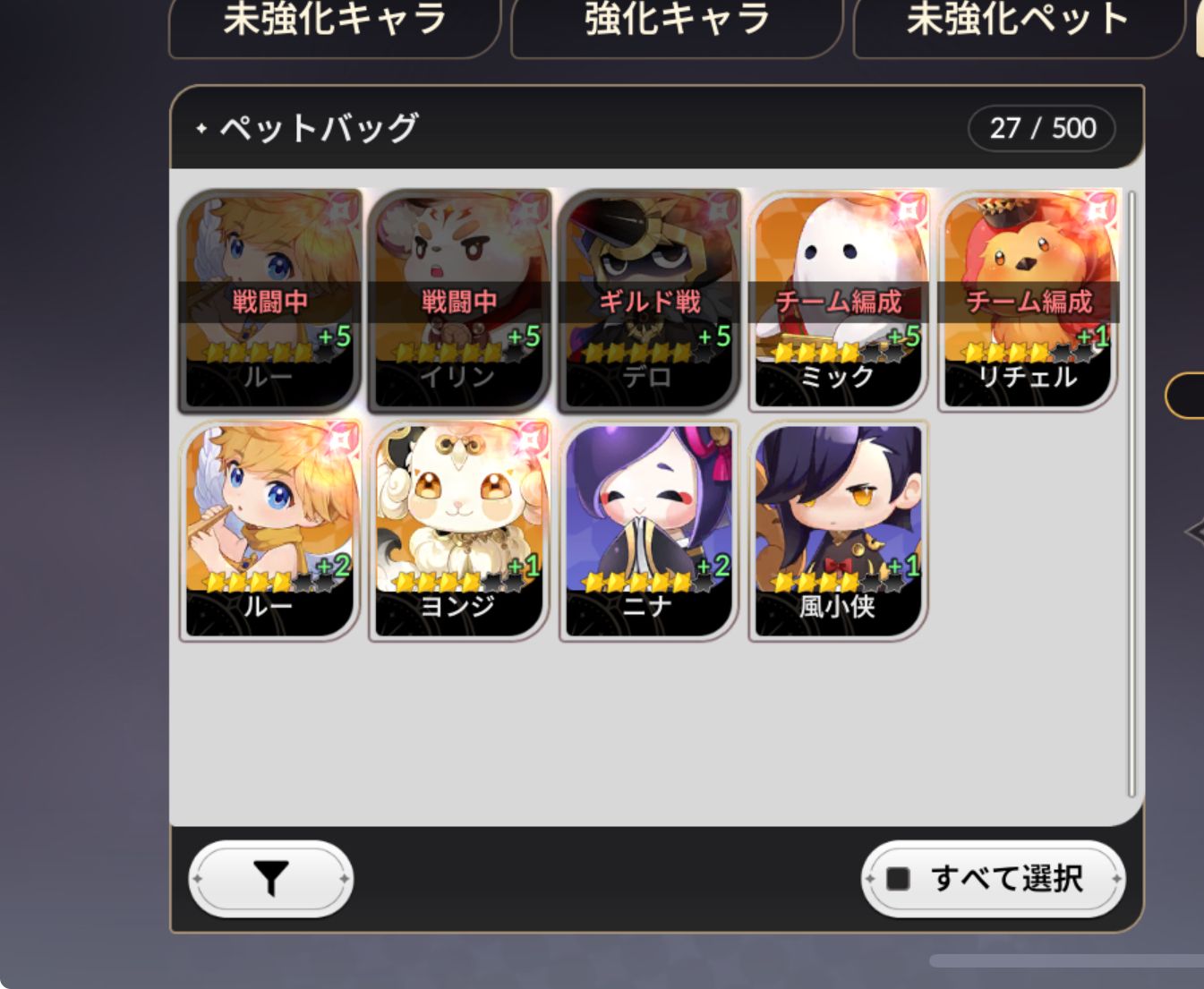This screenshot has width=1204, height=989.
Task: Click the horizontal scrollbar at bottom
Action: coord(1067,961)
